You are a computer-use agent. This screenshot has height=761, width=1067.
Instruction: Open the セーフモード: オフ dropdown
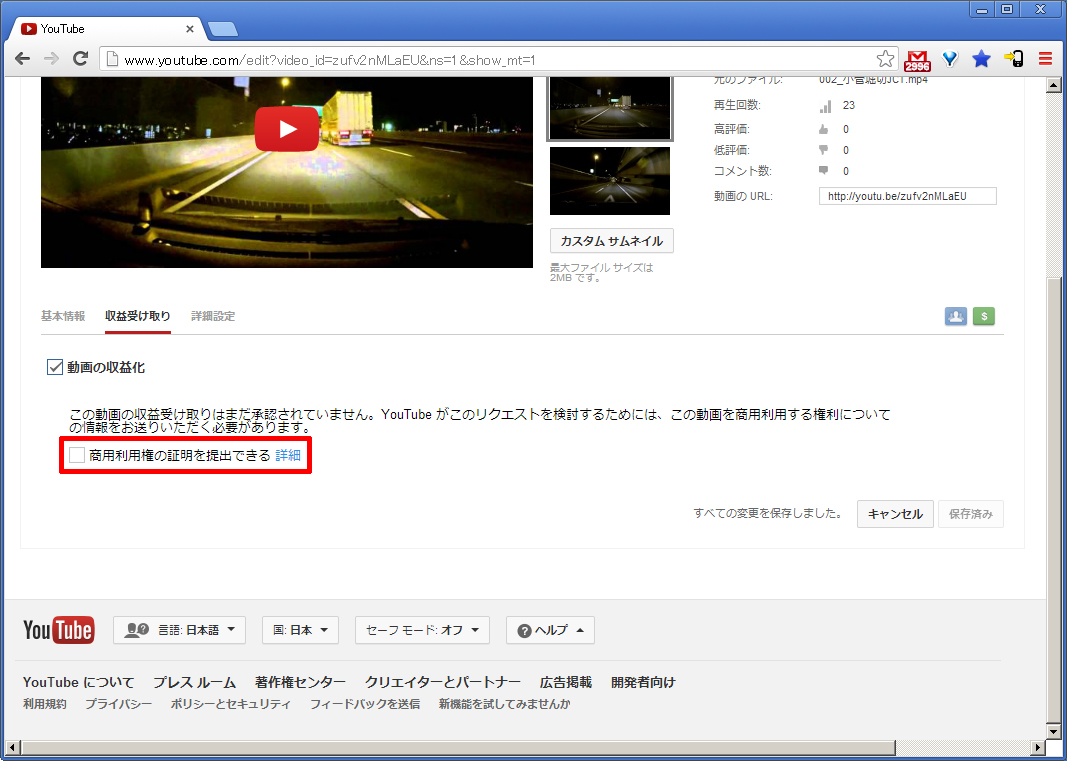pos(422,630)
